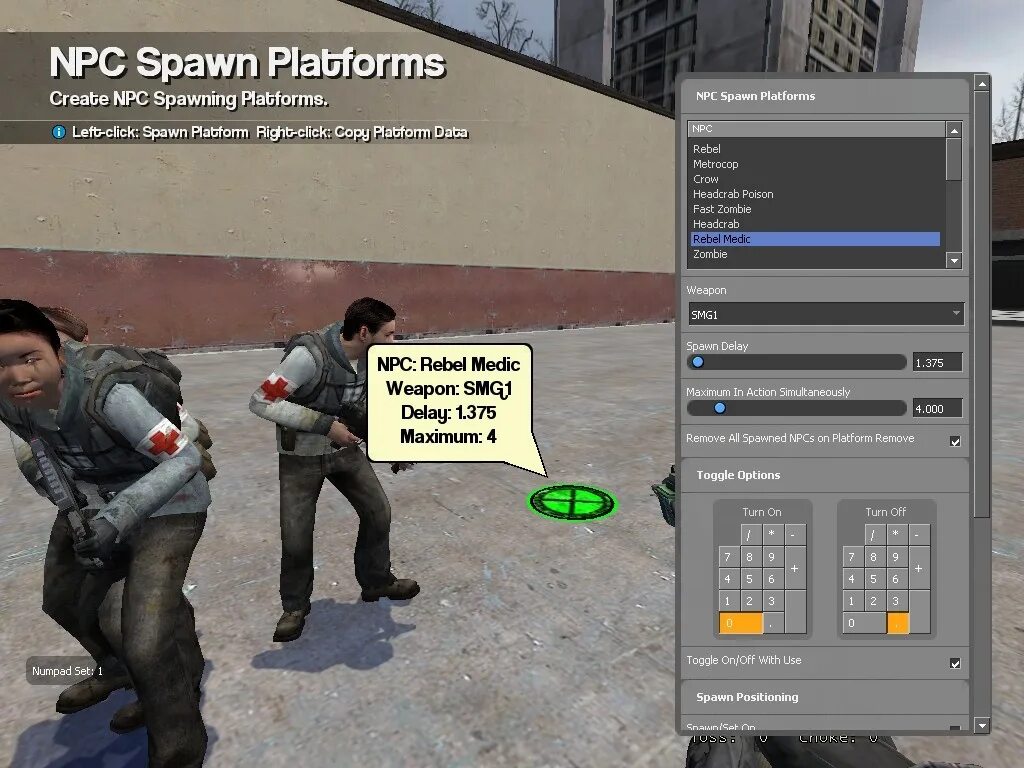Click the period key on Turn Off numpad

pos(898,623)
